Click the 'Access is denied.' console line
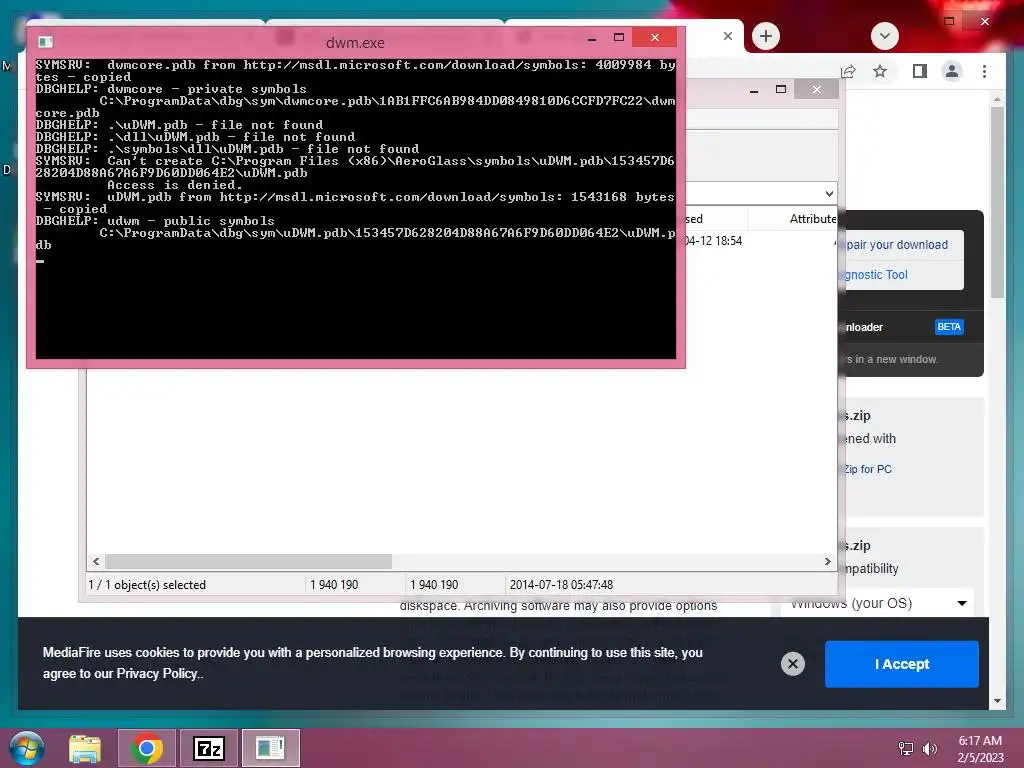The image size is (1024, 768). pyautogui.click(x=174, y=185)
